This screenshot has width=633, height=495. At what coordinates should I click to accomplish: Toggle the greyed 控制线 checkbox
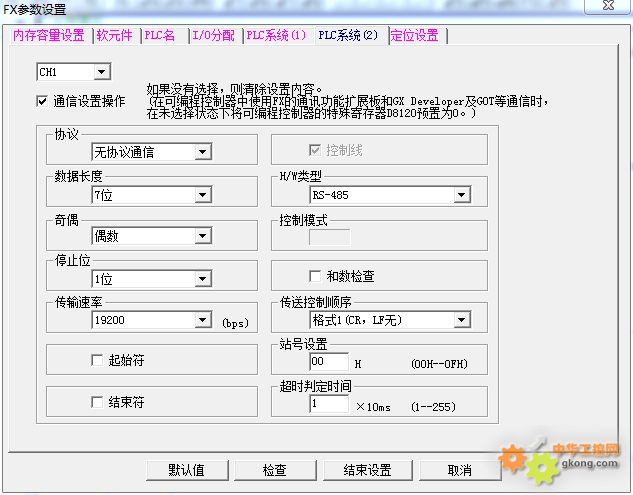315,150
